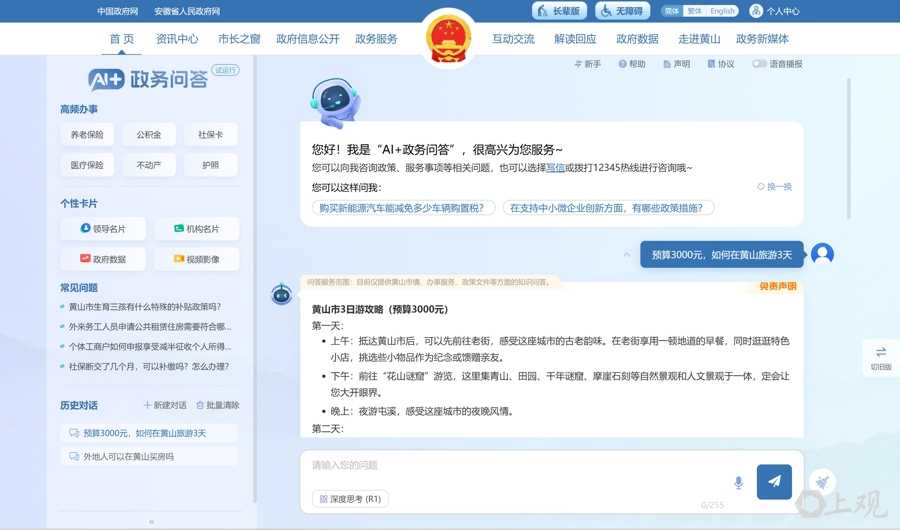The height and width of the screenshot is (530, 900).
Task: Click the 切旧版 switch version panel
Action: (880, 358)
